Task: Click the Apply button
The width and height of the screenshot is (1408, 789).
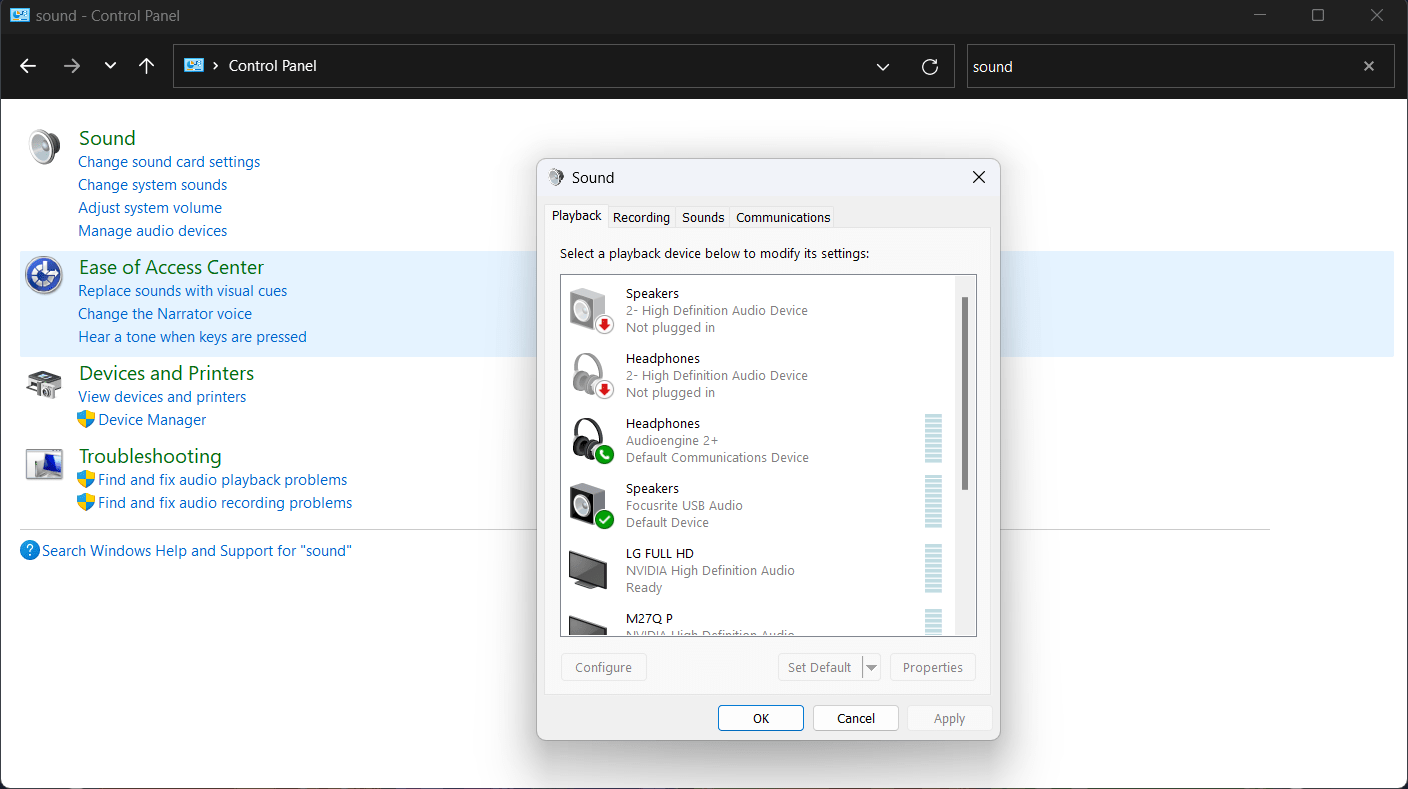Action: click(x=949, y=718)
